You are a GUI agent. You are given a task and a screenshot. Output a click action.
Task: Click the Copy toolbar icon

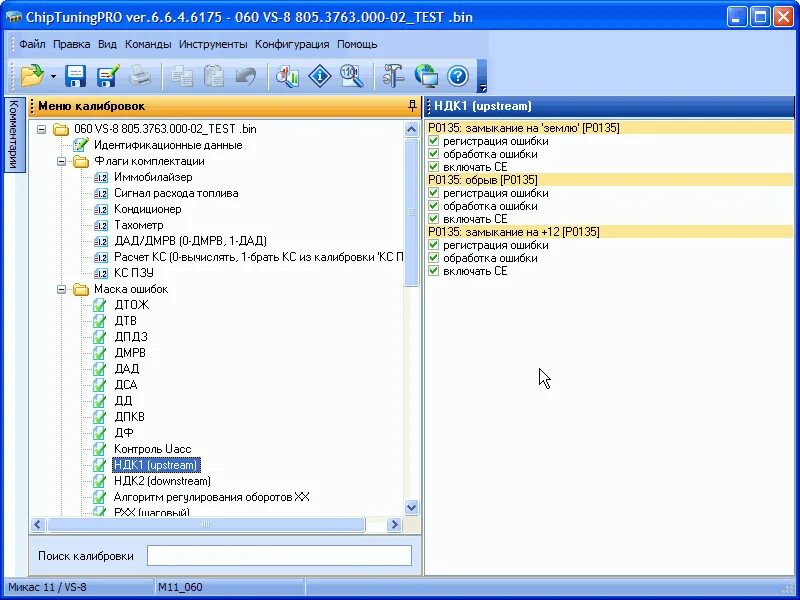click(182, 76)
